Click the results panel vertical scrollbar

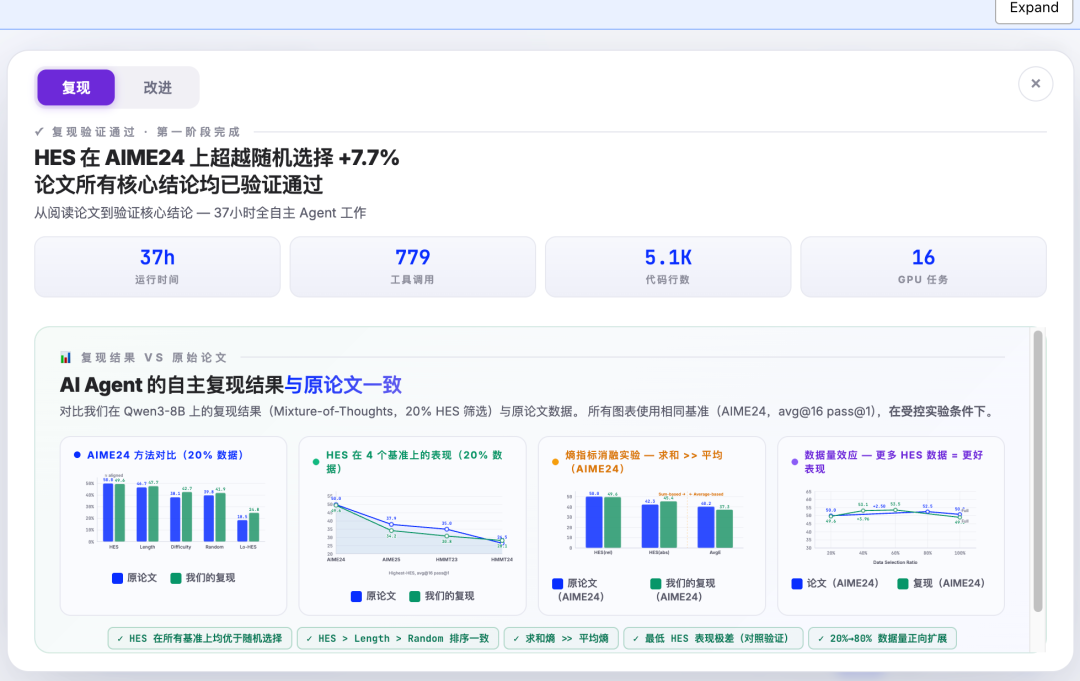click(1037, 472)
